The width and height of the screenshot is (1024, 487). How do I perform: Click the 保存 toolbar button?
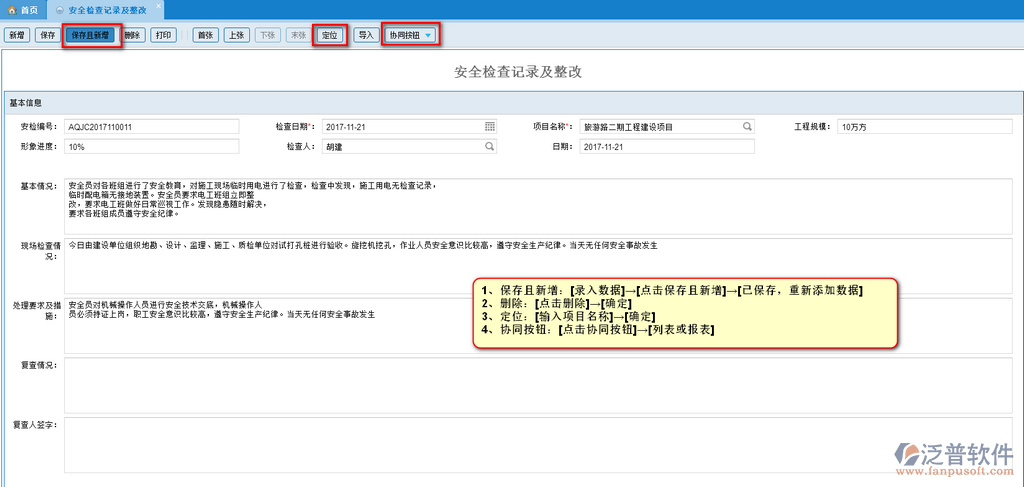point(48,35)
